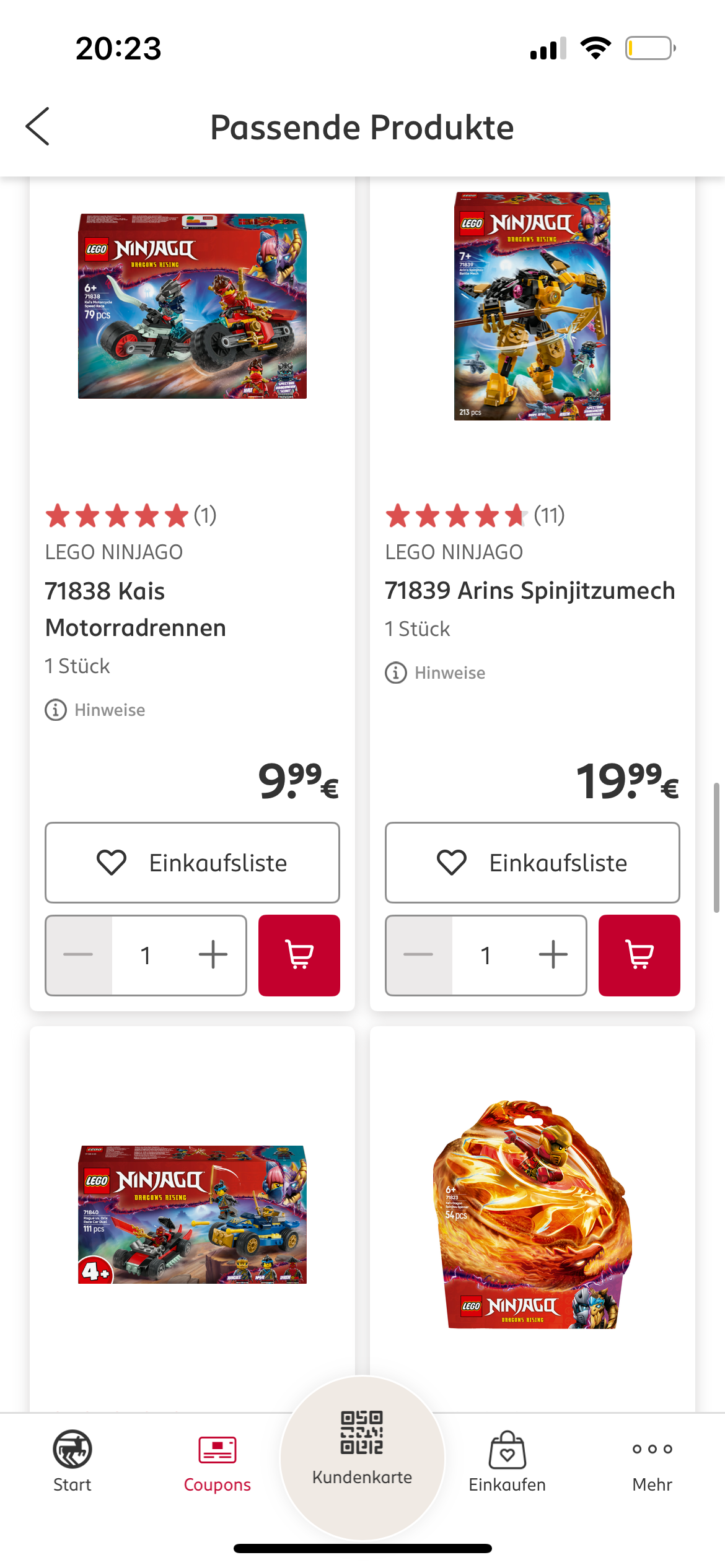
Task: Save Arins Spinjitzumech to Einkaufsliste
Action: coord(532,863)
